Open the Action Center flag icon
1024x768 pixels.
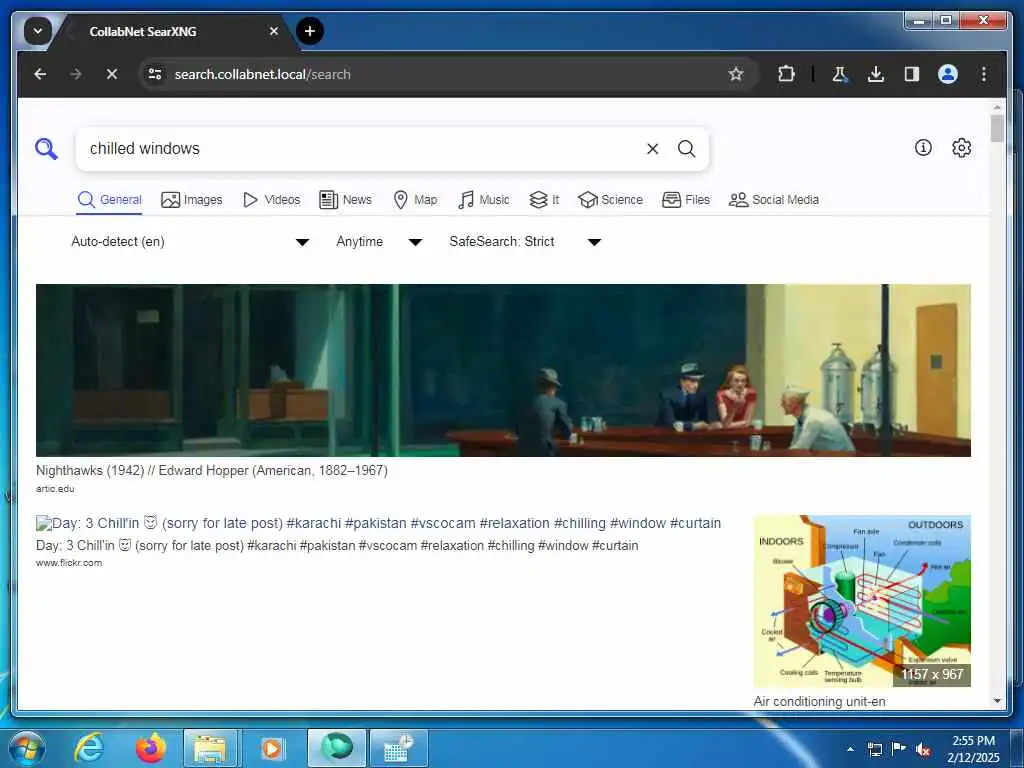tap(899, 749)
